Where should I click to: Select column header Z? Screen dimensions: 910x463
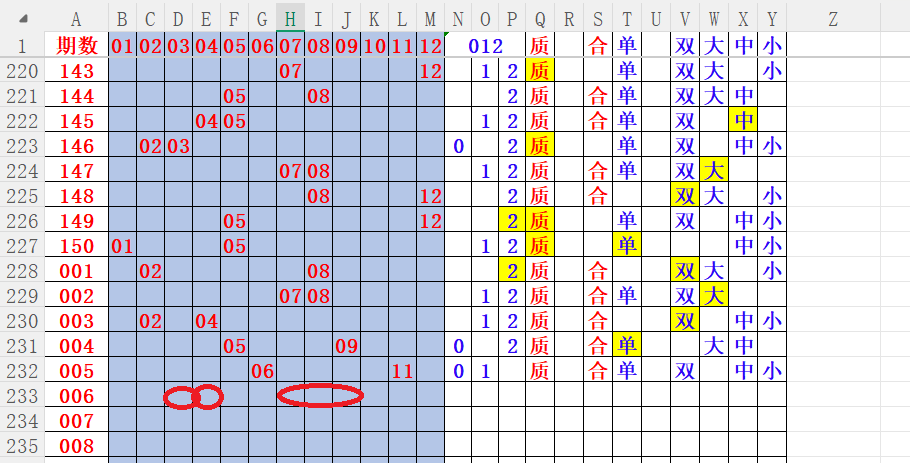click(x=833, y=19)
